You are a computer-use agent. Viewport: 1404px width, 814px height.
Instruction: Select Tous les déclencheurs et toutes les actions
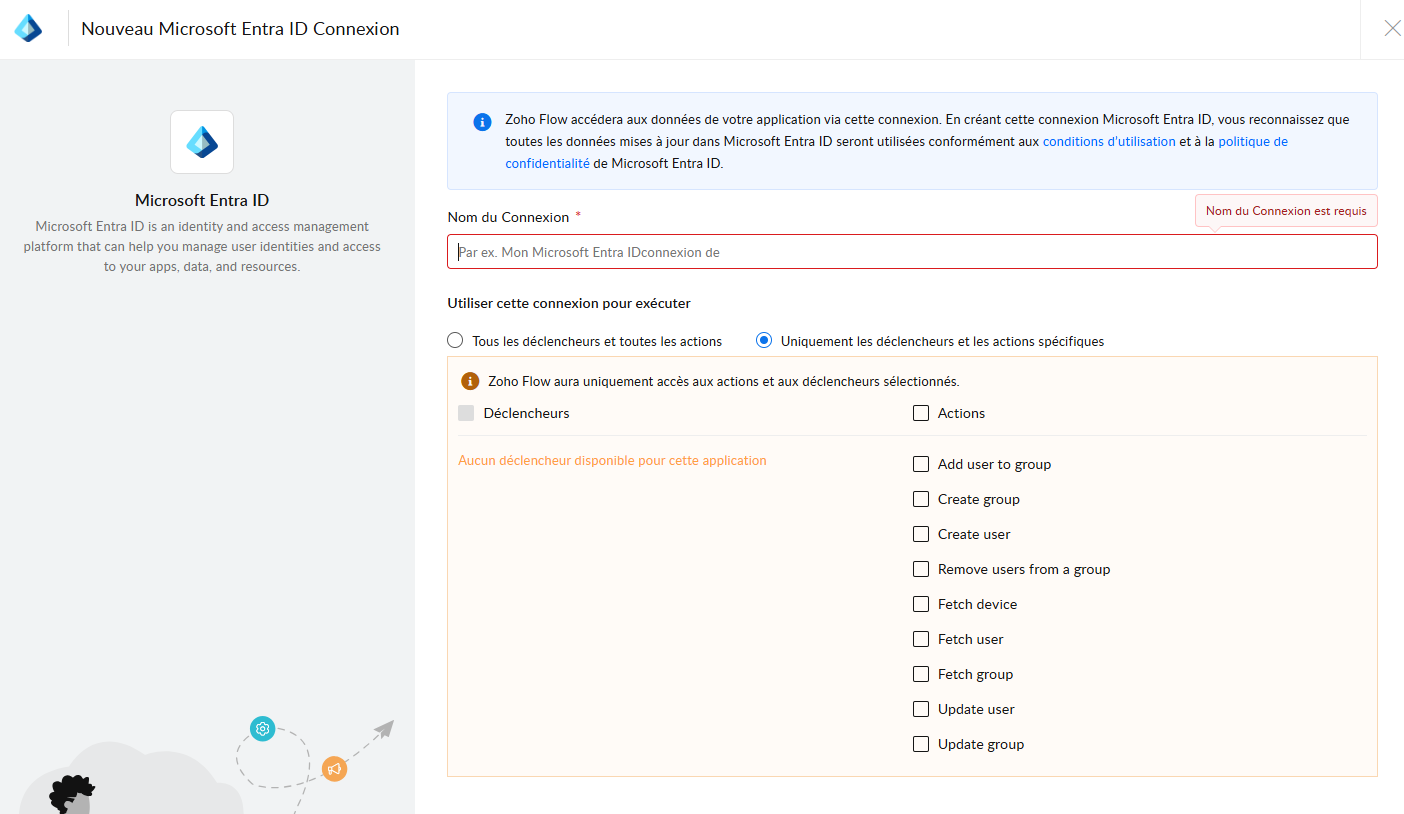pos(455,341)
